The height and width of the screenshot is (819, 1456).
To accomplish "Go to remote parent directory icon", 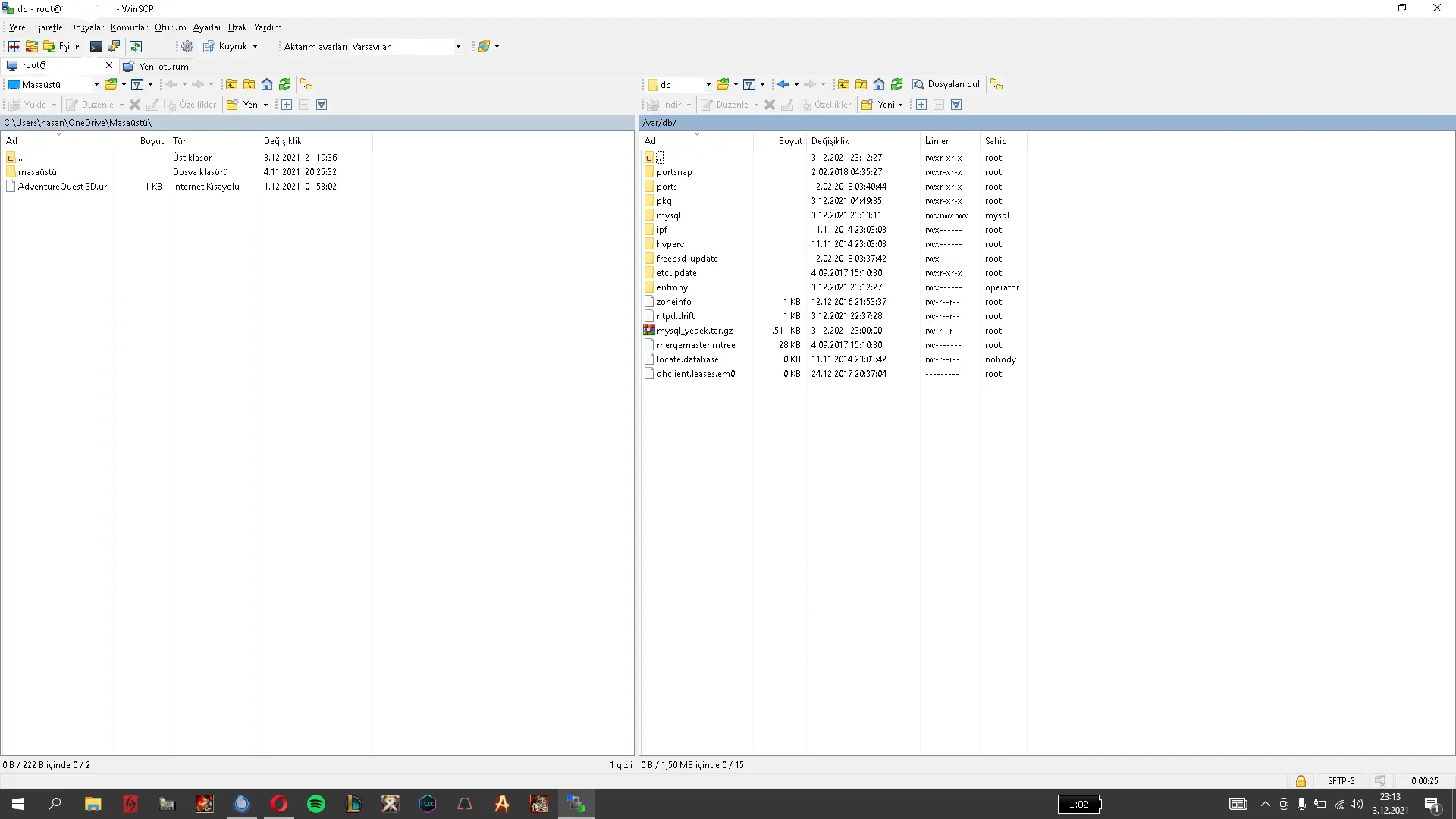I will 843,84.
